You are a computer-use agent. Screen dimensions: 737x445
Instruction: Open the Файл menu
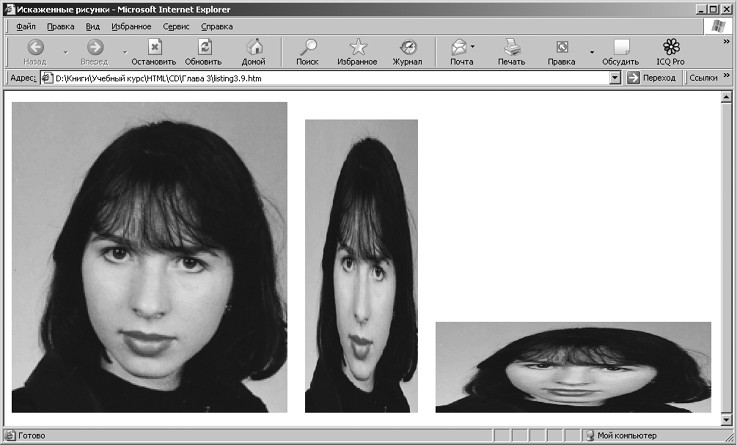[26, 26]
